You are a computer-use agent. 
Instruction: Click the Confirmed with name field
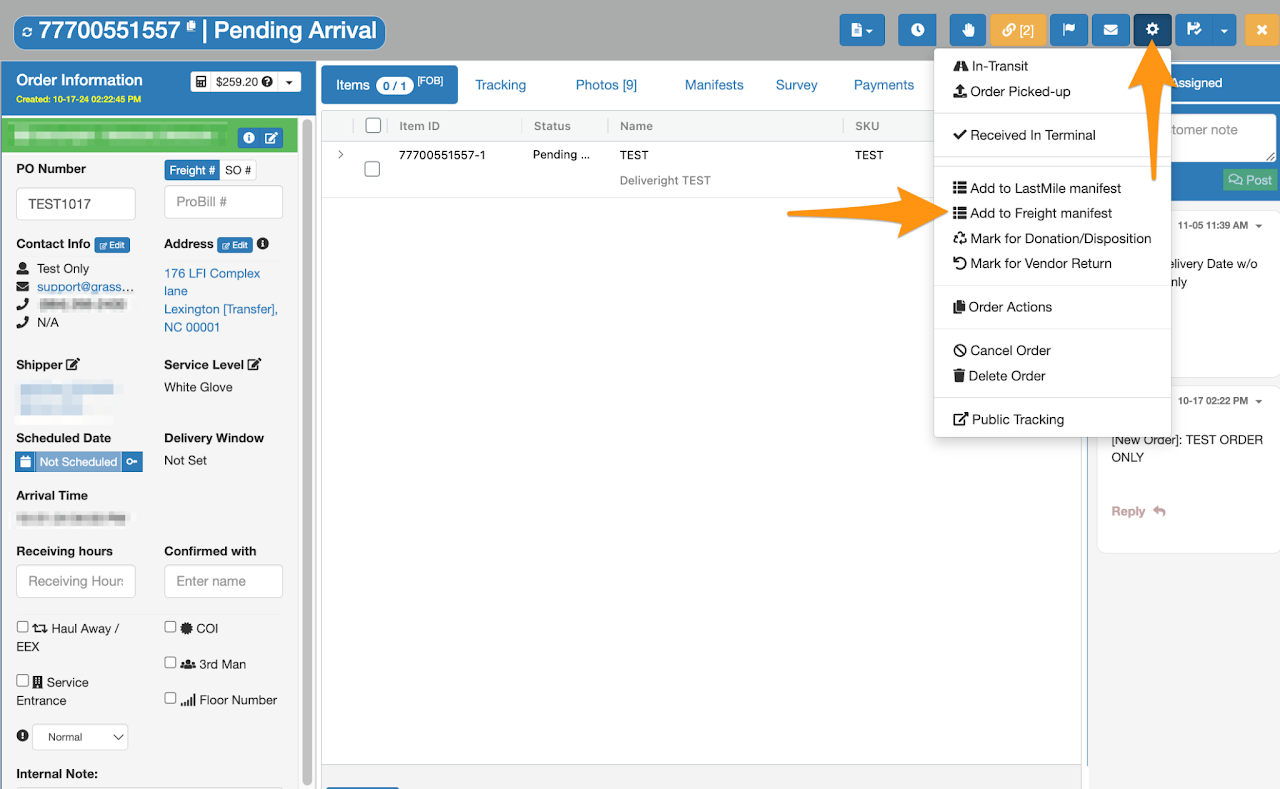tap(223, 581)
